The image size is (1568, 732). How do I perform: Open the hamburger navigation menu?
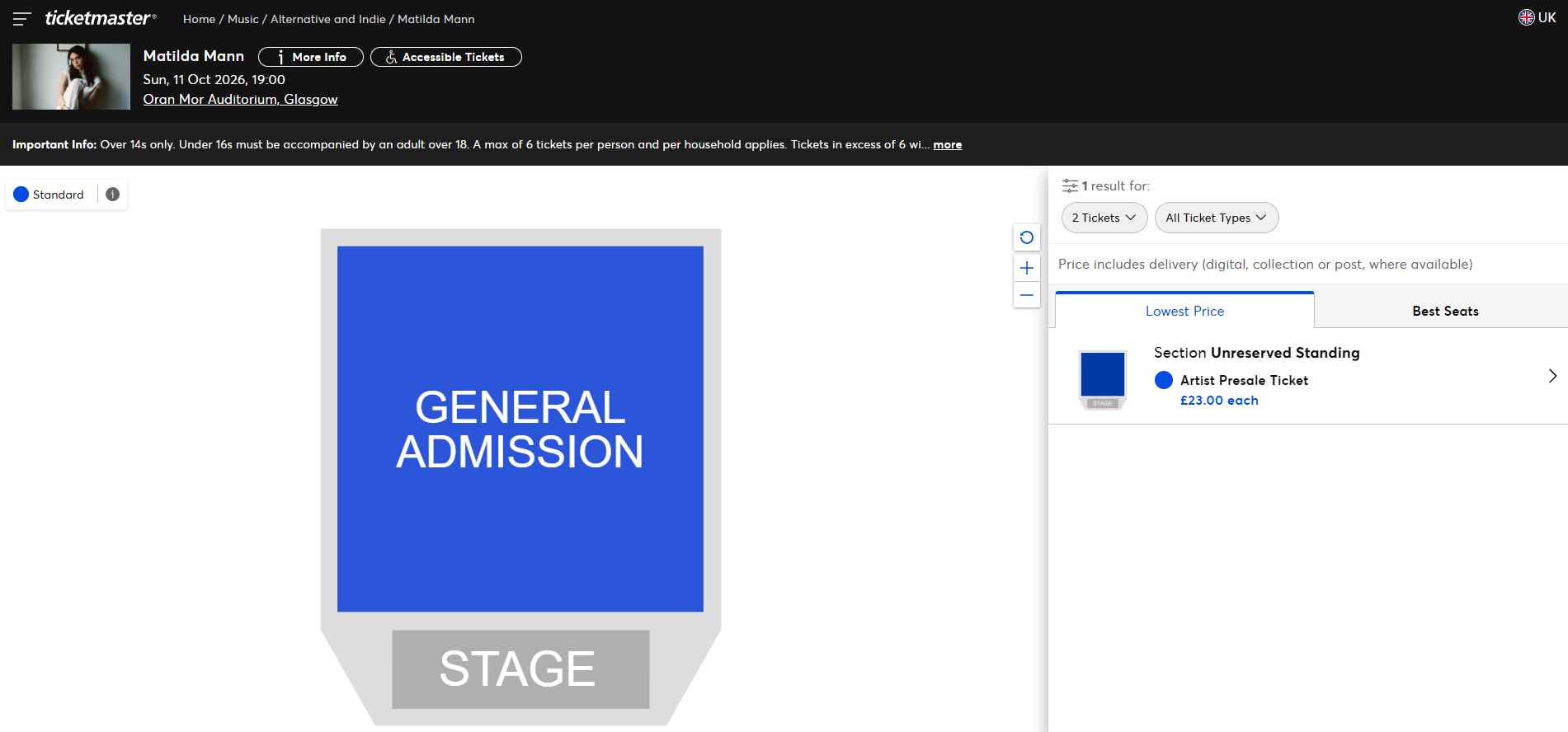point(22,18)
